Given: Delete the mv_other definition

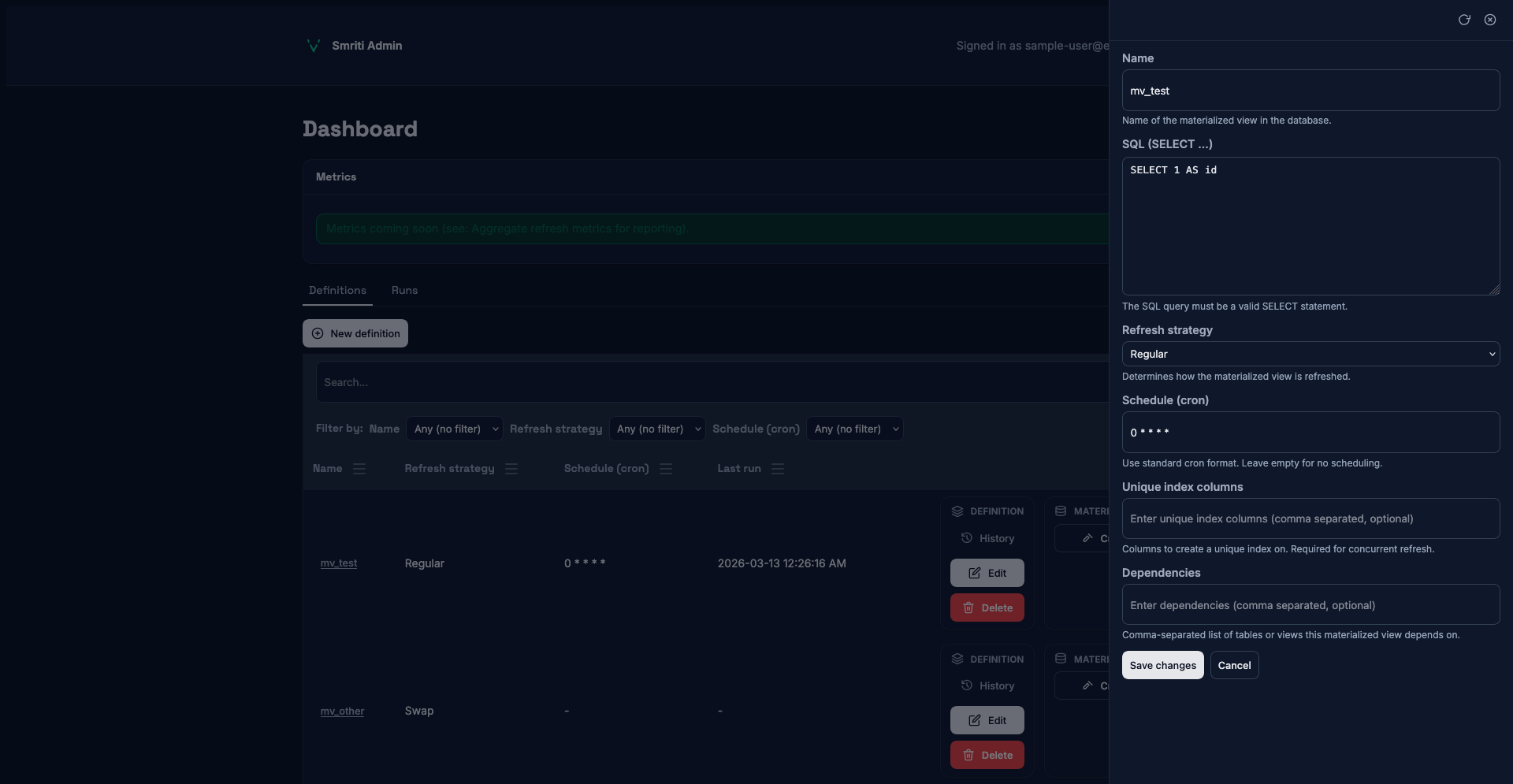Looking at the screenshot, I should (x=987, y=755).
